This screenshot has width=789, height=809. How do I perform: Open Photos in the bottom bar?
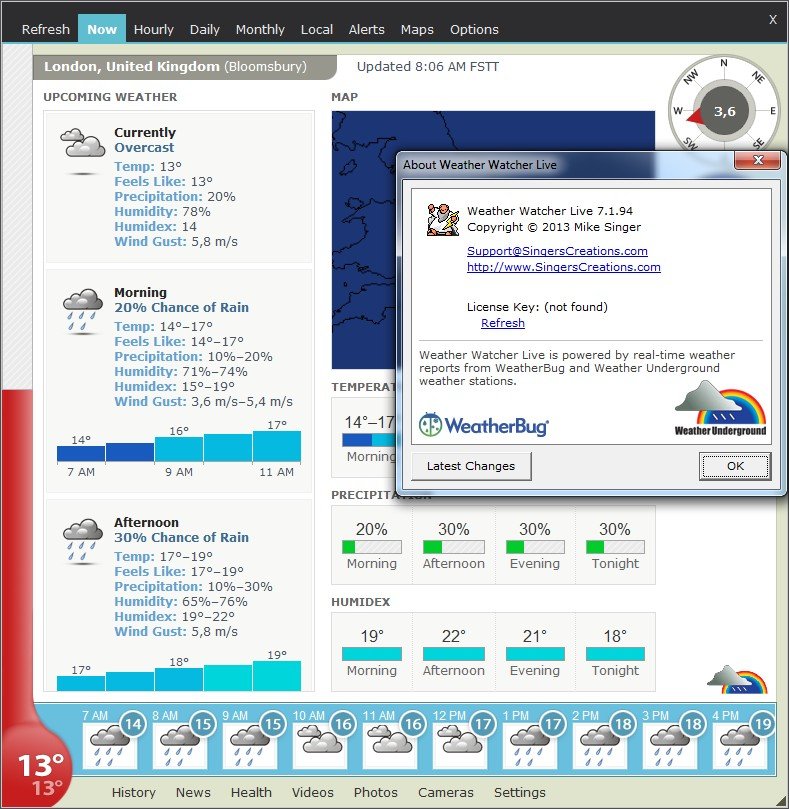point(376,792)
